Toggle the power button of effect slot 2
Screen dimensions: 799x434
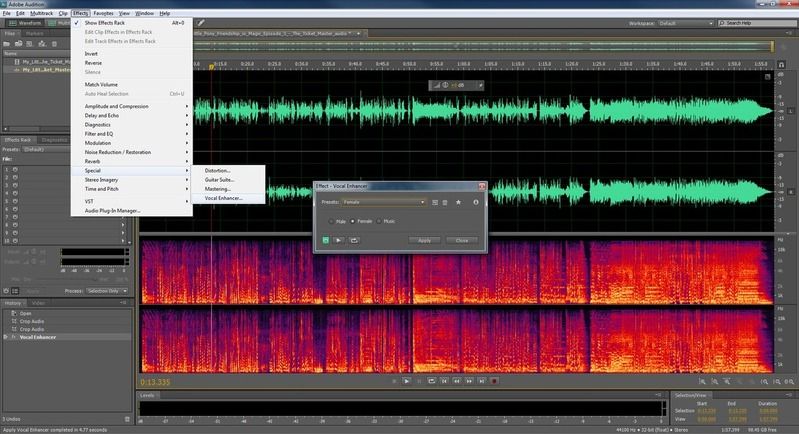[x=15, y=178]
